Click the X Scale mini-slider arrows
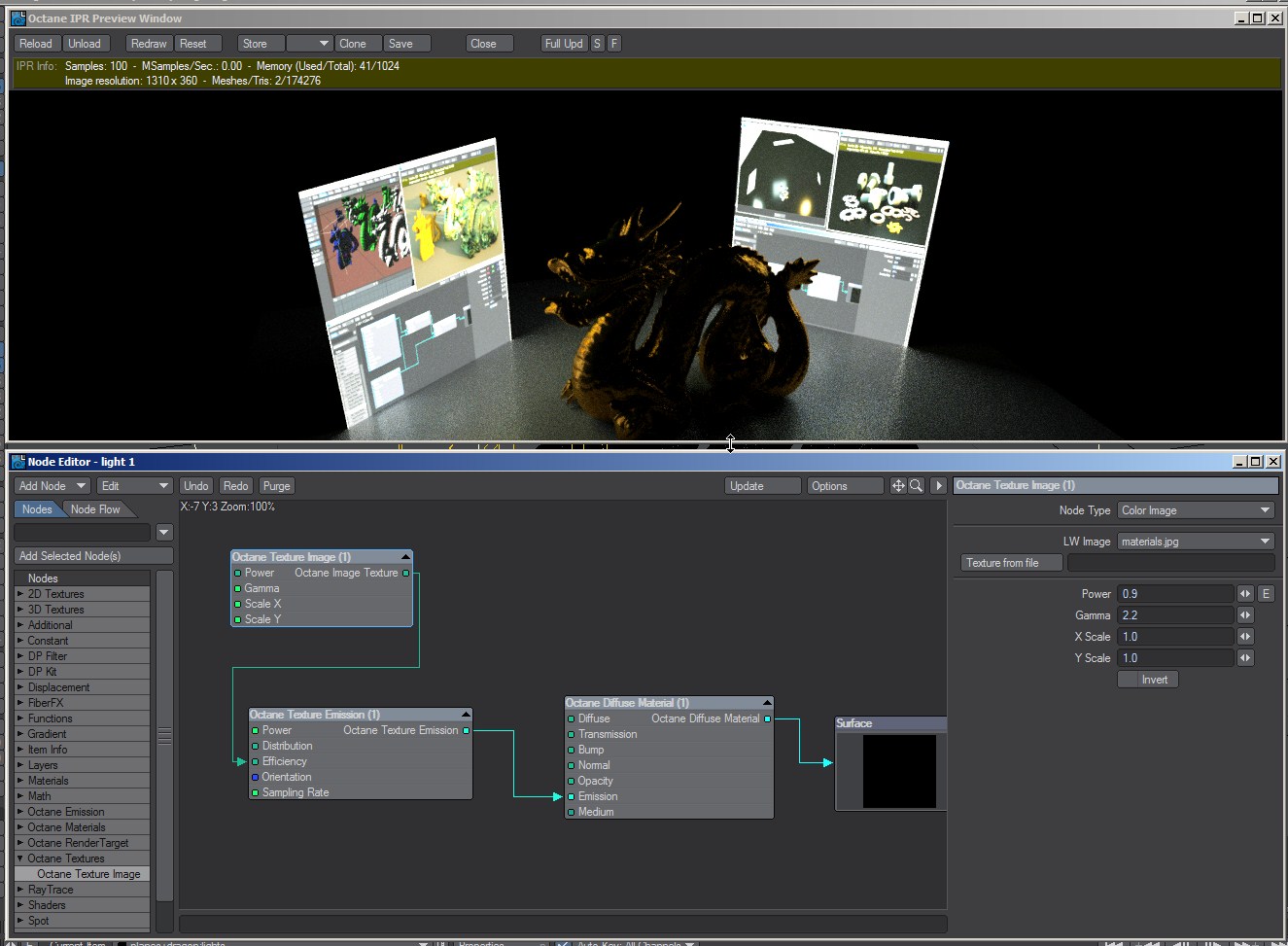Viewport: 1288px width, 946px height. (1245, 637)
